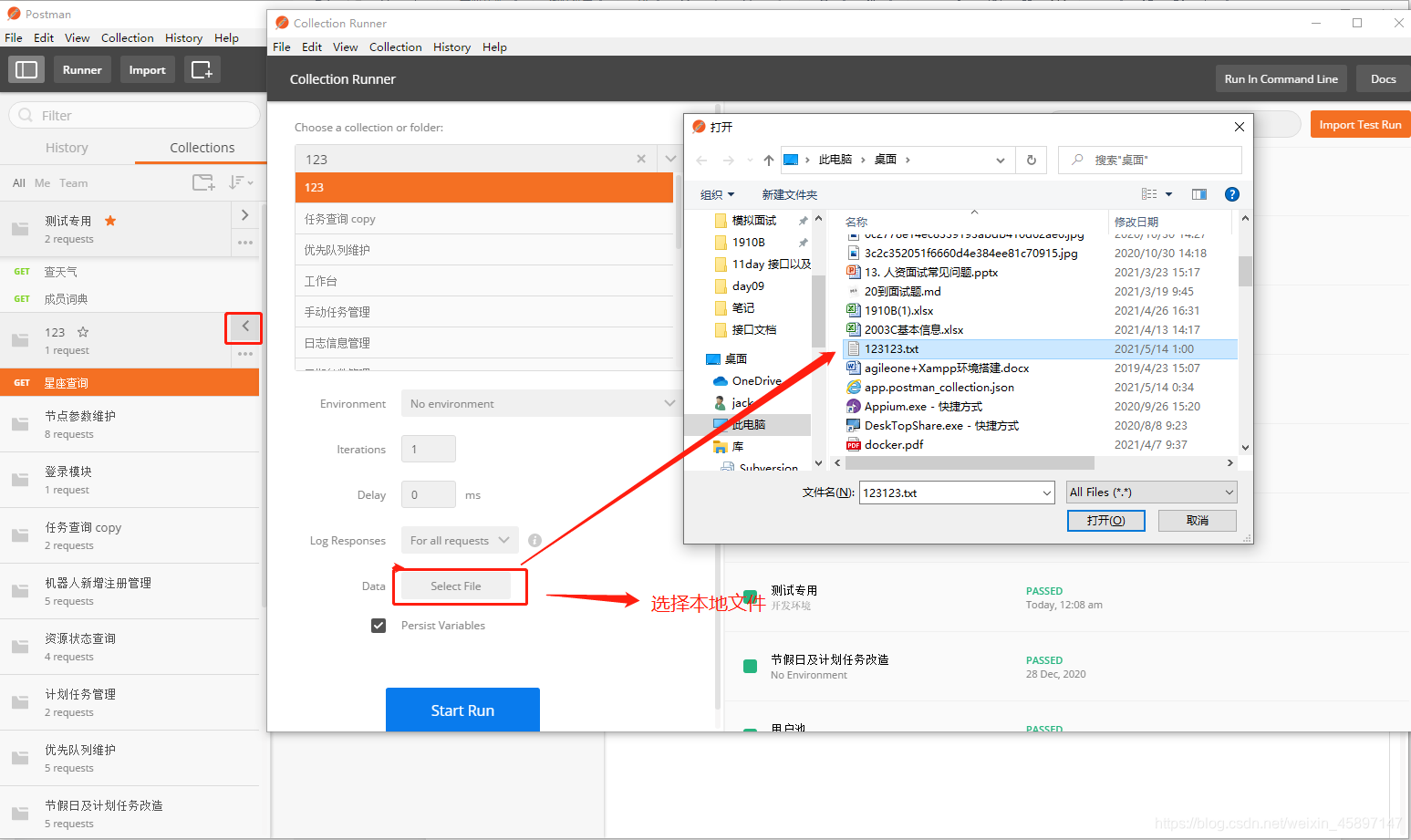Go back in the file dialog
Viewport: 1411px width, 840px height.
701,160
